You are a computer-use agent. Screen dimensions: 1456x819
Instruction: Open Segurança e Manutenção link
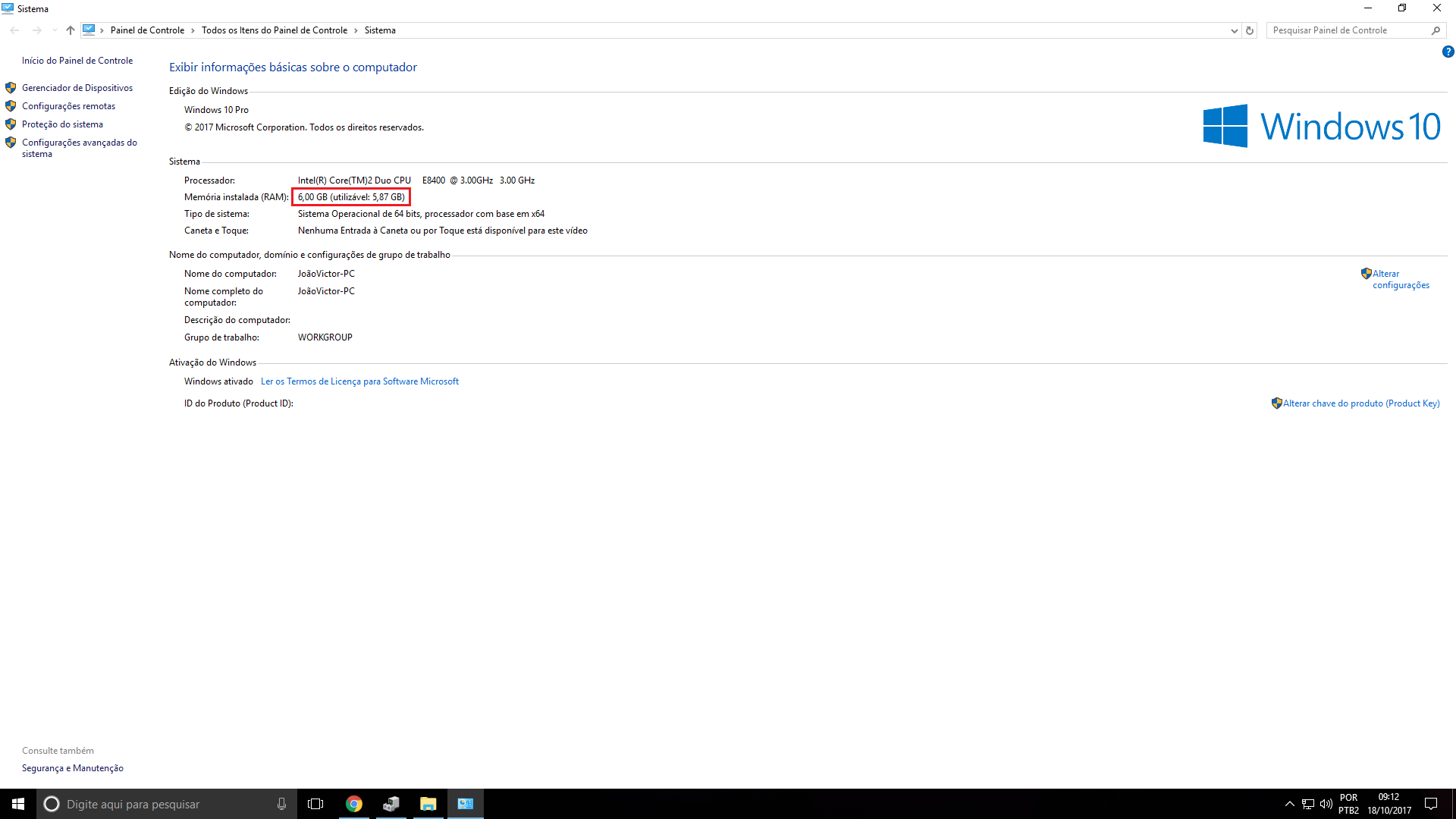(73, 768)
